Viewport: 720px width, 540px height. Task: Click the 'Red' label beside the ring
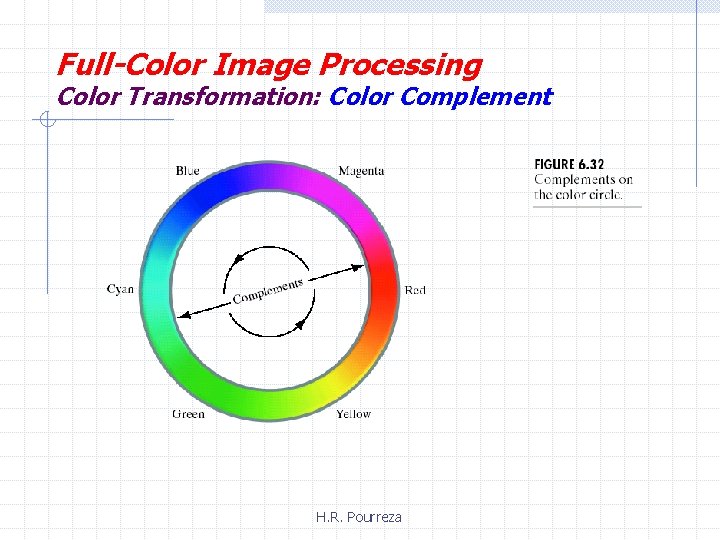click(x=415, y=290)
